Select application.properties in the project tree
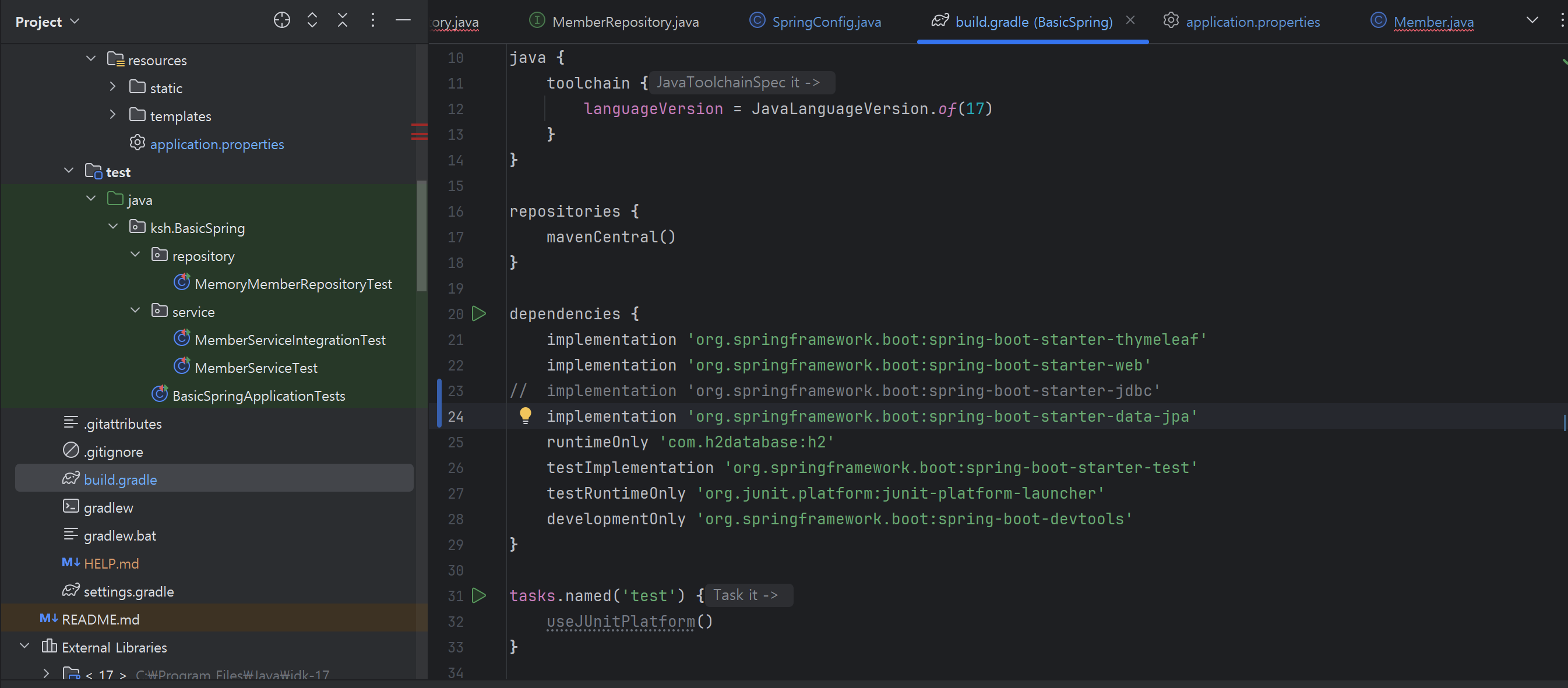The height and width of the screenshot is (688, 1568). (x=217, y=145)
